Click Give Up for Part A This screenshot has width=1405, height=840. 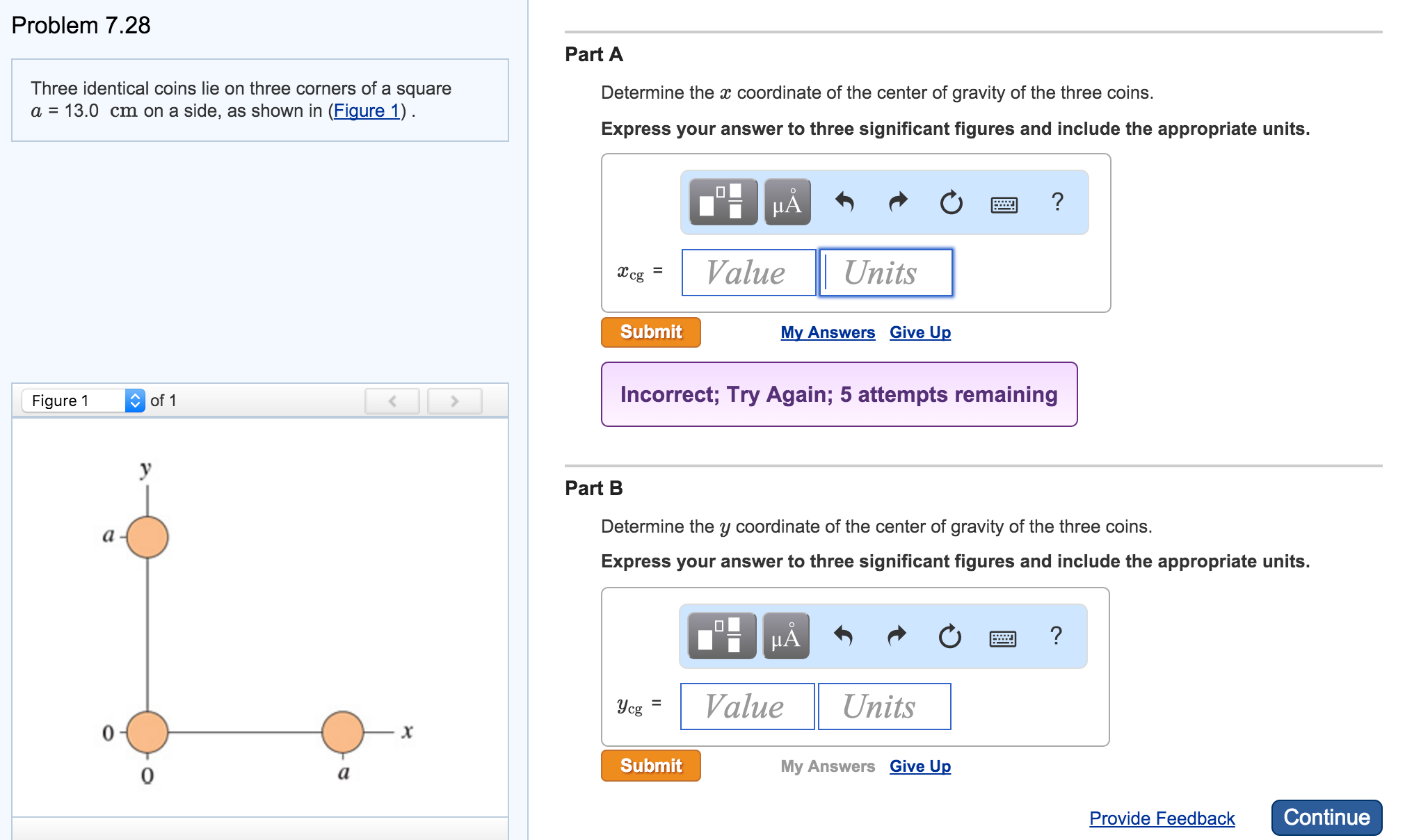tap(920, 332)
